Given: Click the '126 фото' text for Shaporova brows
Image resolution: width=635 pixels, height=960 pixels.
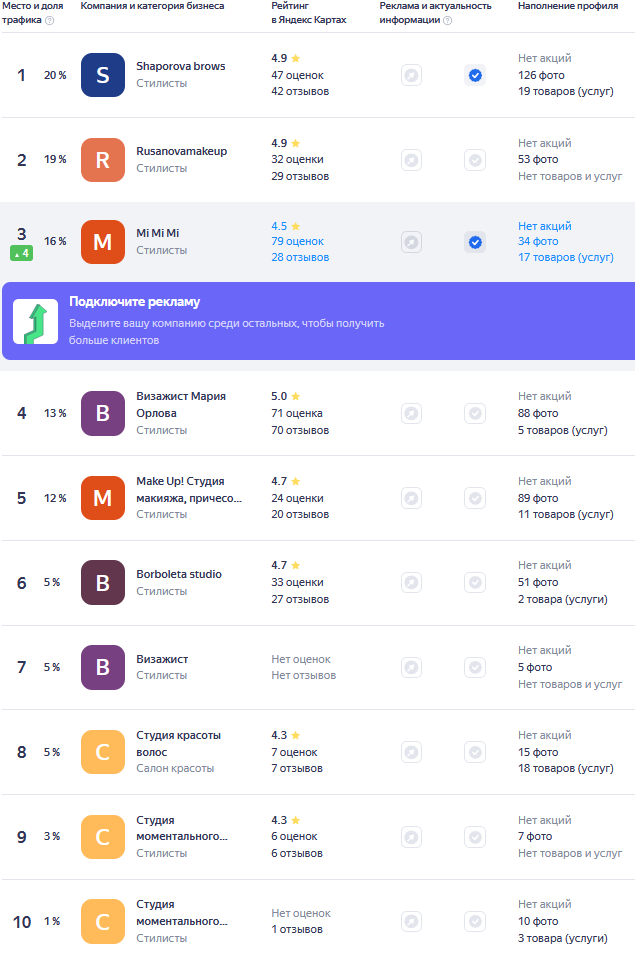Looking at the screenshot, I should point(541,75).
